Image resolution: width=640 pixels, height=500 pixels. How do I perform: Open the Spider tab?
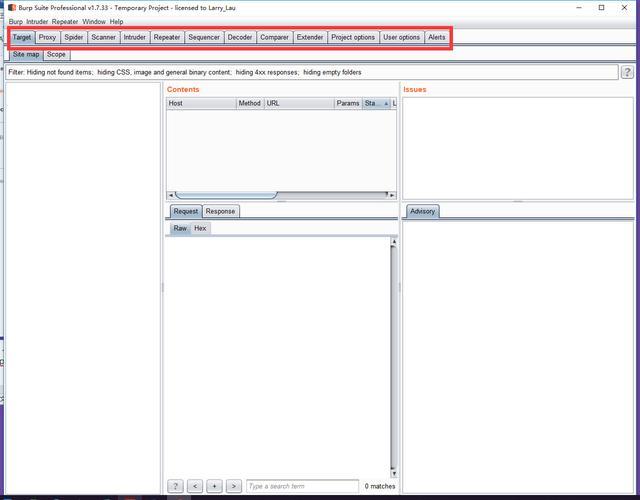(74, 37)
